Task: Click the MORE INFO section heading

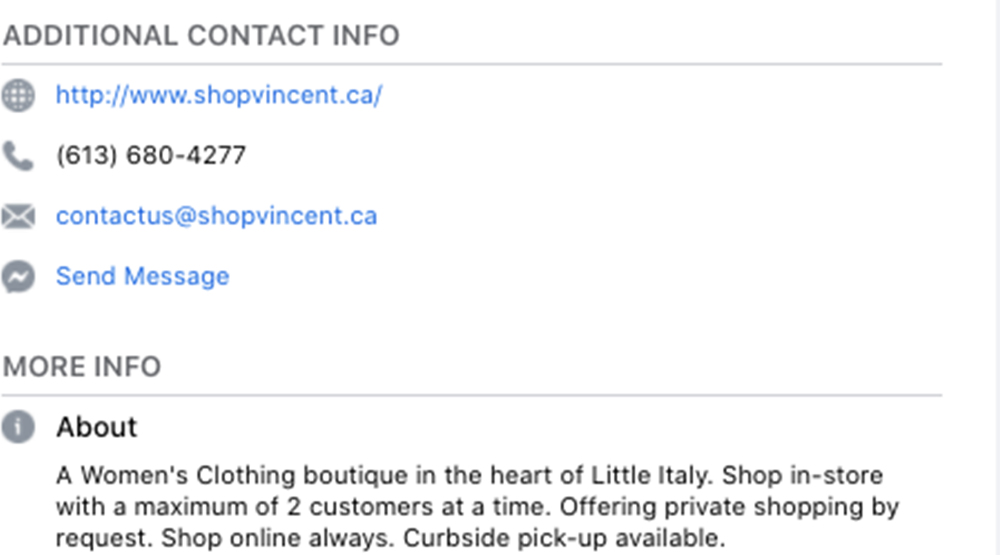Action: (82, 367)
